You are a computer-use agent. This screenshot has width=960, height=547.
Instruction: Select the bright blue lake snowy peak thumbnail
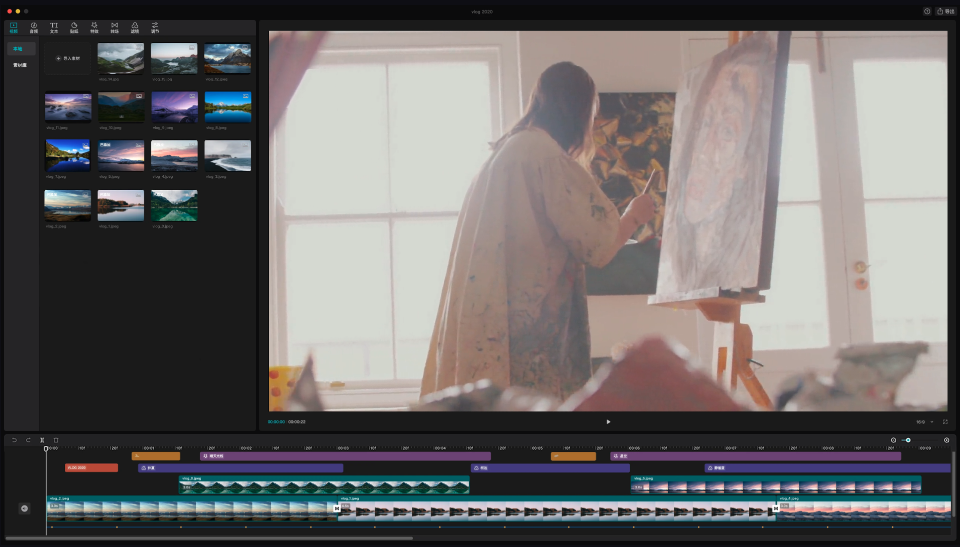[x=228, y=107]
